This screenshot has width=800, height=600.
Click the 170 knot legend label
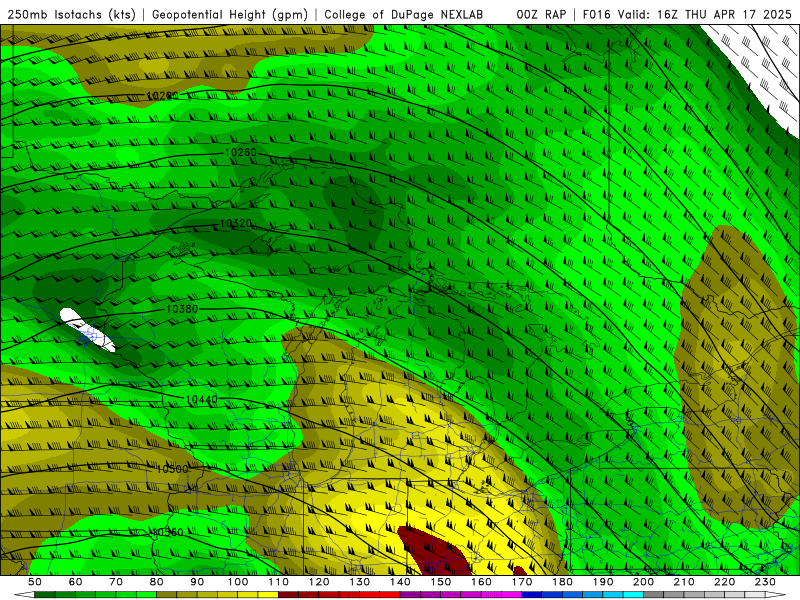tap(522, 582)
